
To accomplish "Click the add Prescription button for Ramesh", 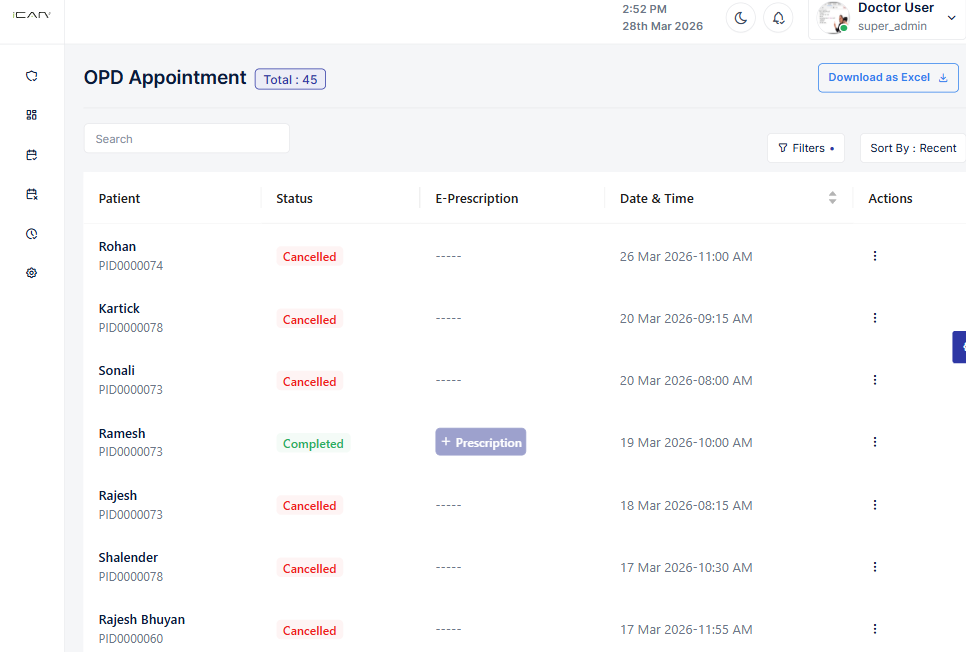I will click(x=480, y=442).
